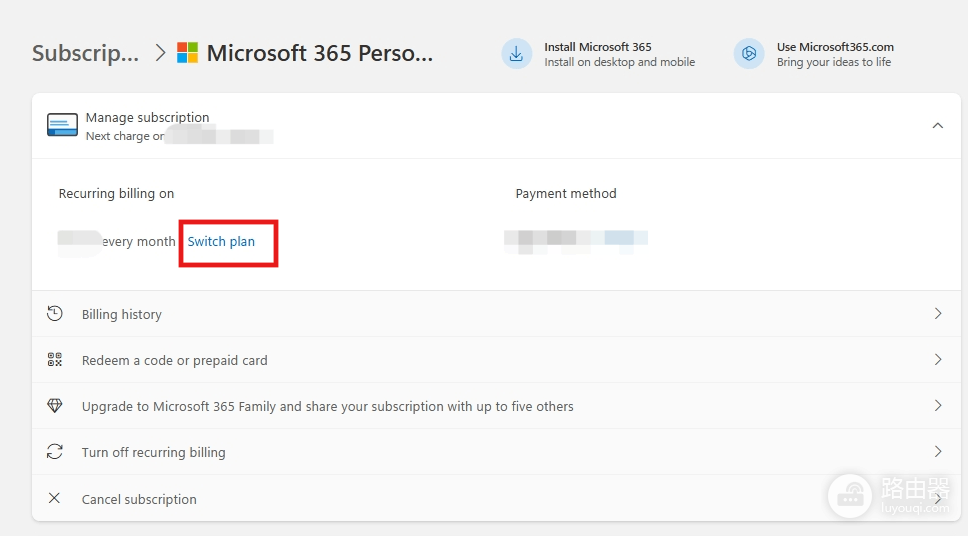Screen dimensions: 968x536
Task: Click the Use Microsoft365.com icon
Action: point(749,54)
